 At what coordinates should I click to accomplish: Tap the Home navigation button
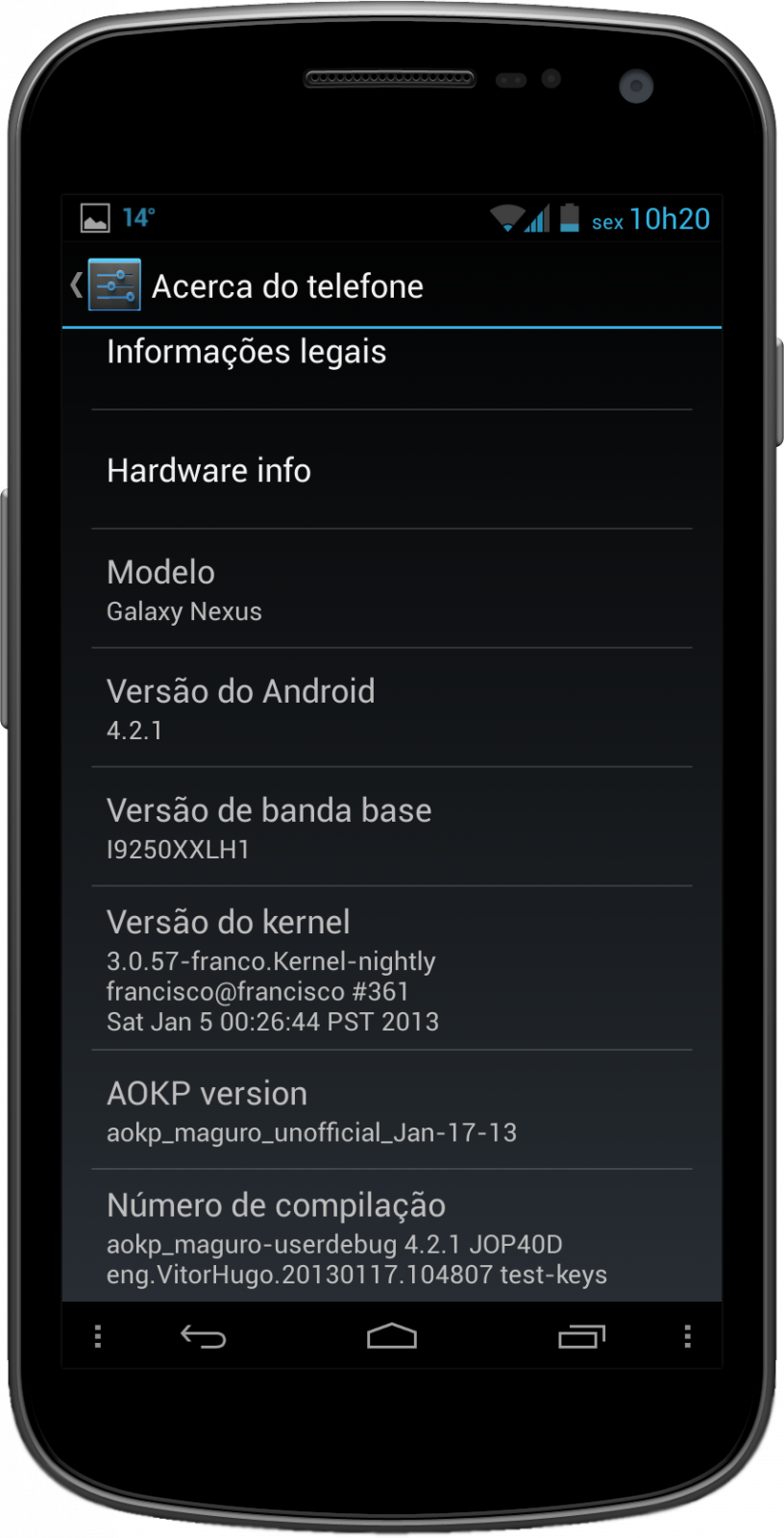[392, 1336]
